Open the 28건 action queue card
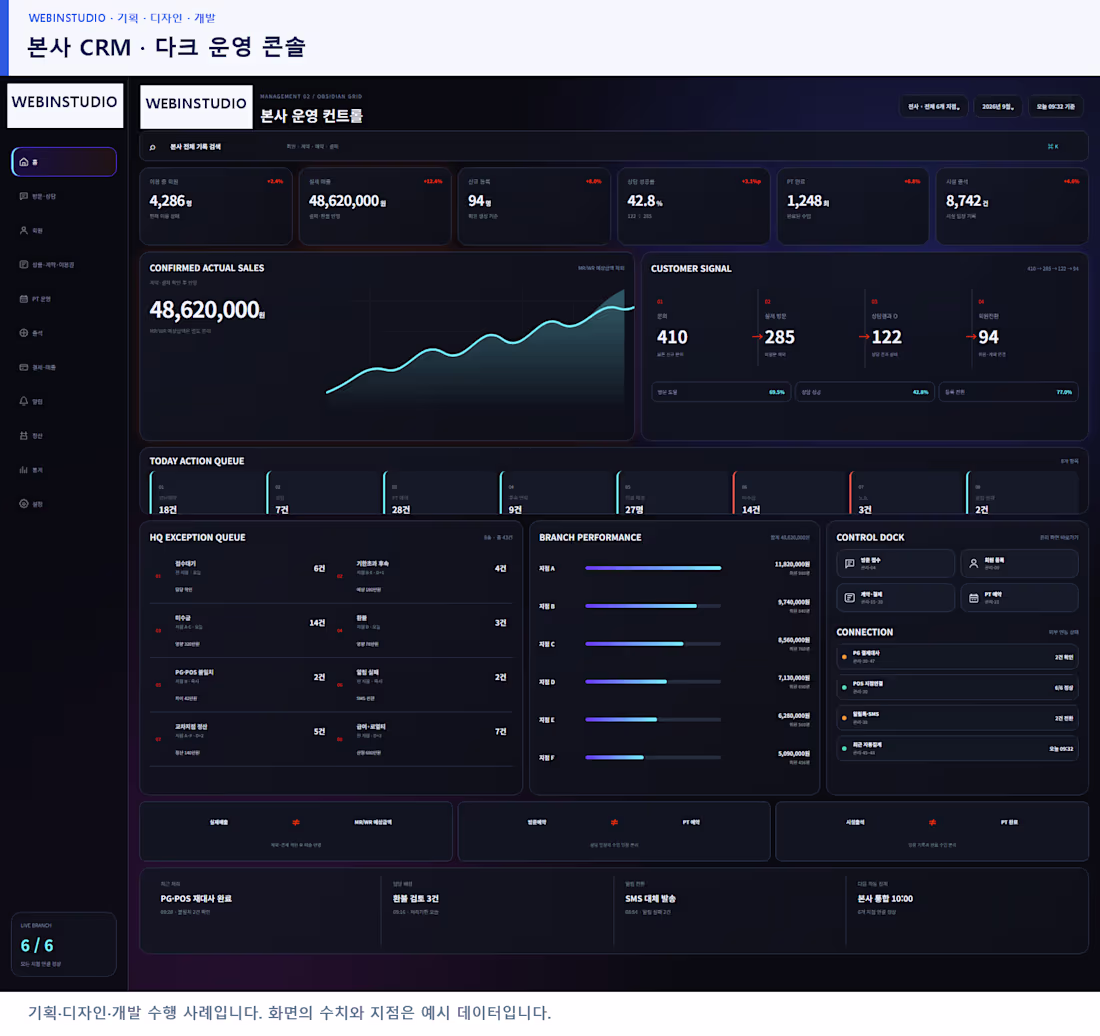 click(439, 493)
